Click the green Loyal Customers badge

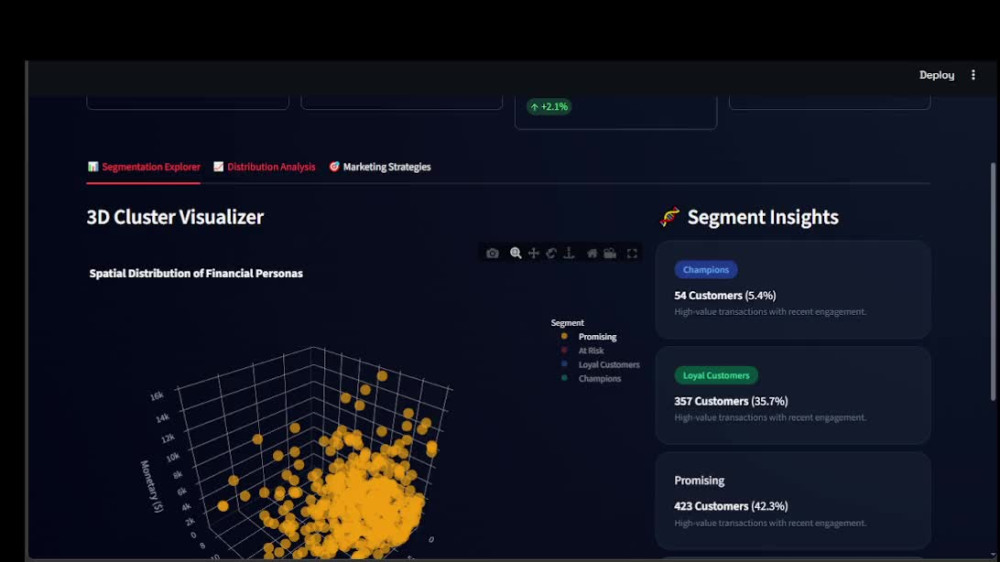click(x=716, y=376)
